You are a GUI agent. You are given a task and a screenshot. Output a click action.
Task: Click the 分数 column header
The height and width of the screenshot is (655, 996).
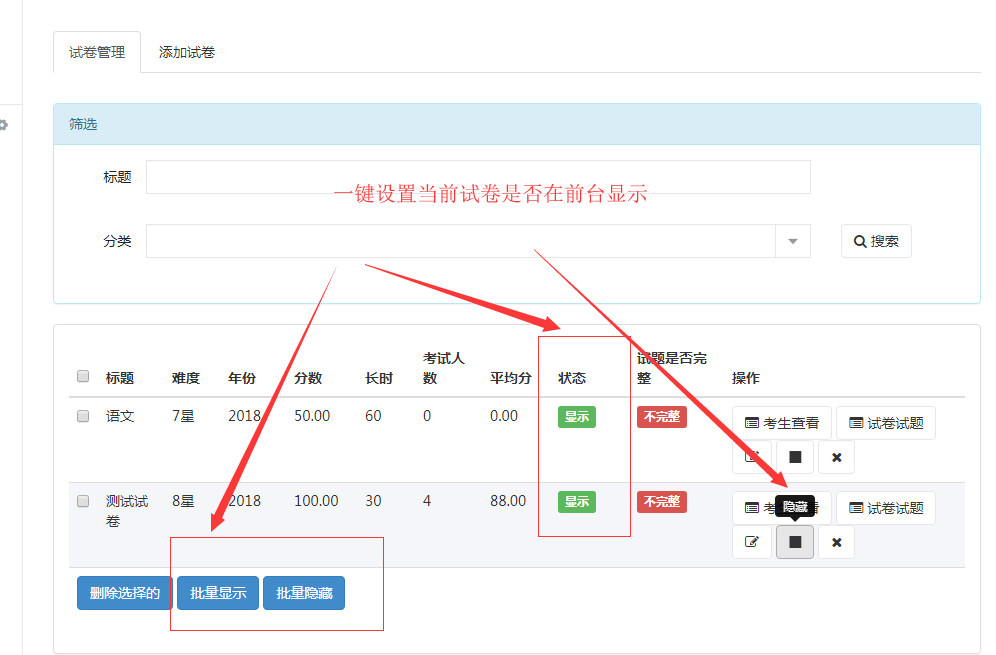308,379
